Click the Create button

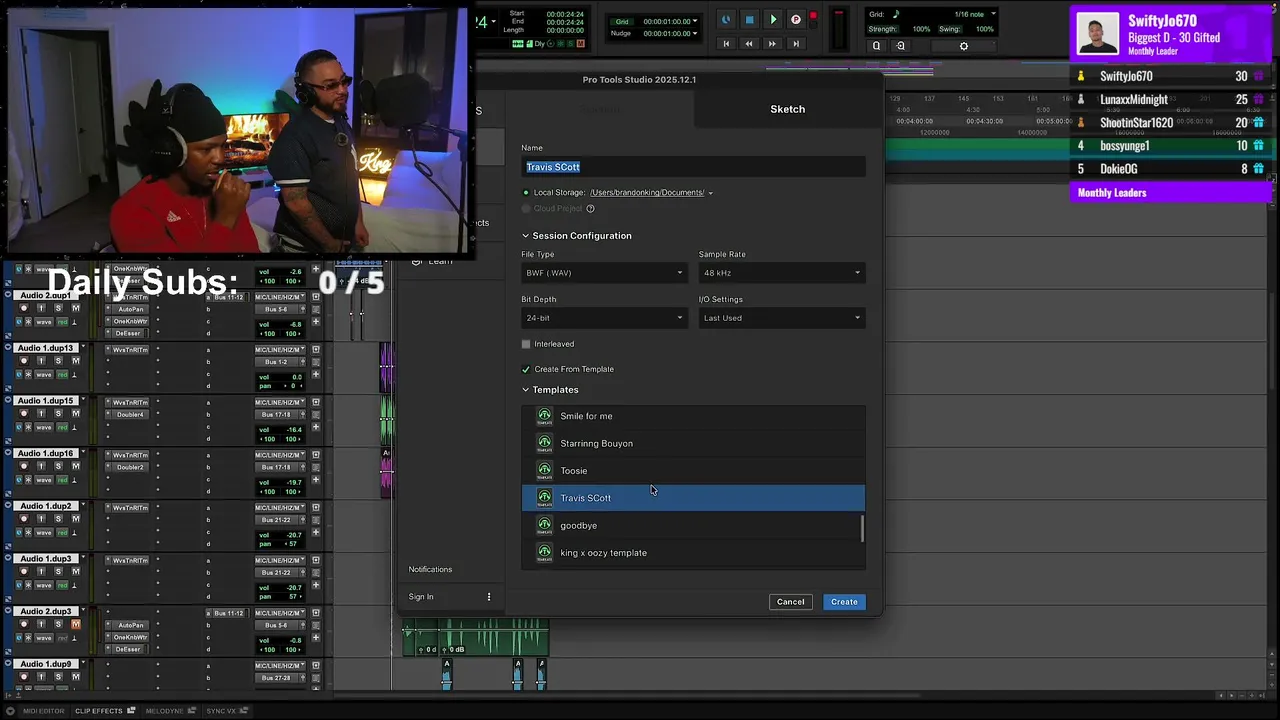844,602
